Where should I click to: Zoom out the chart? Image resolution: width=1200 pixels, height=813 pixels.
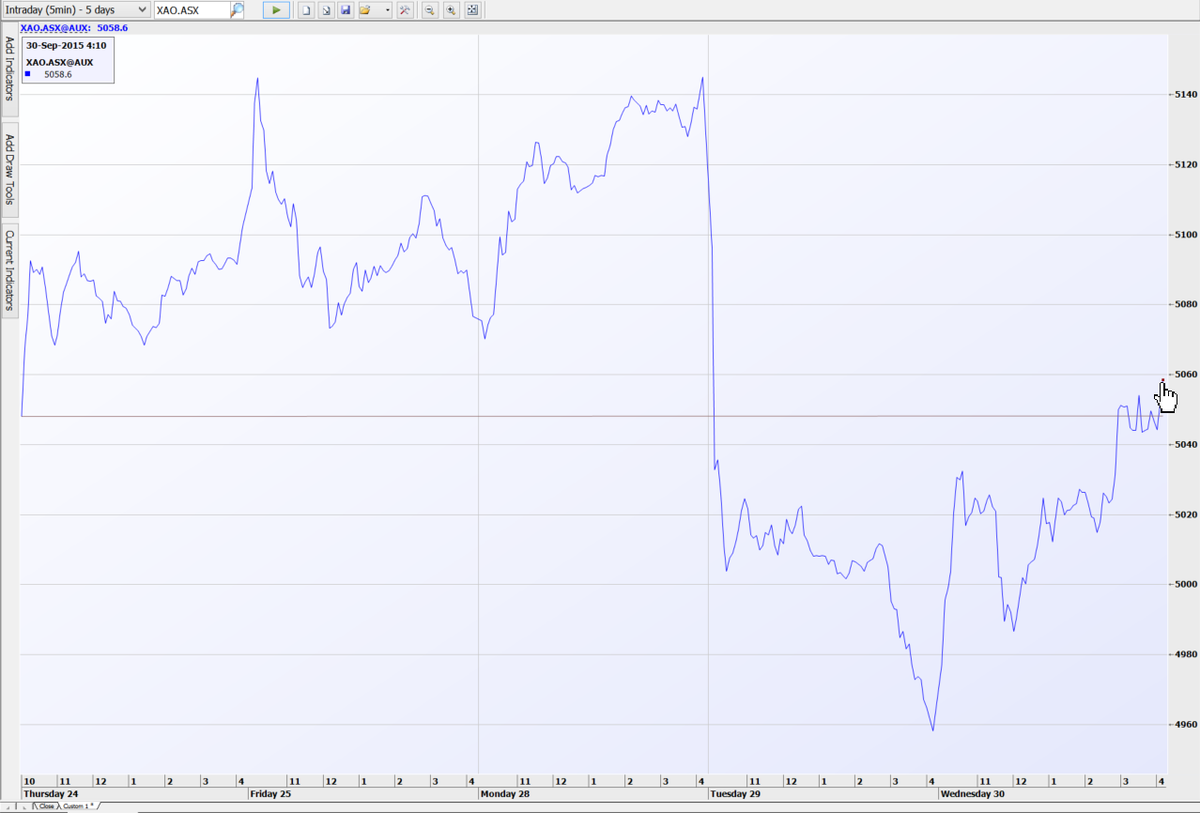(x=430, y=10)
